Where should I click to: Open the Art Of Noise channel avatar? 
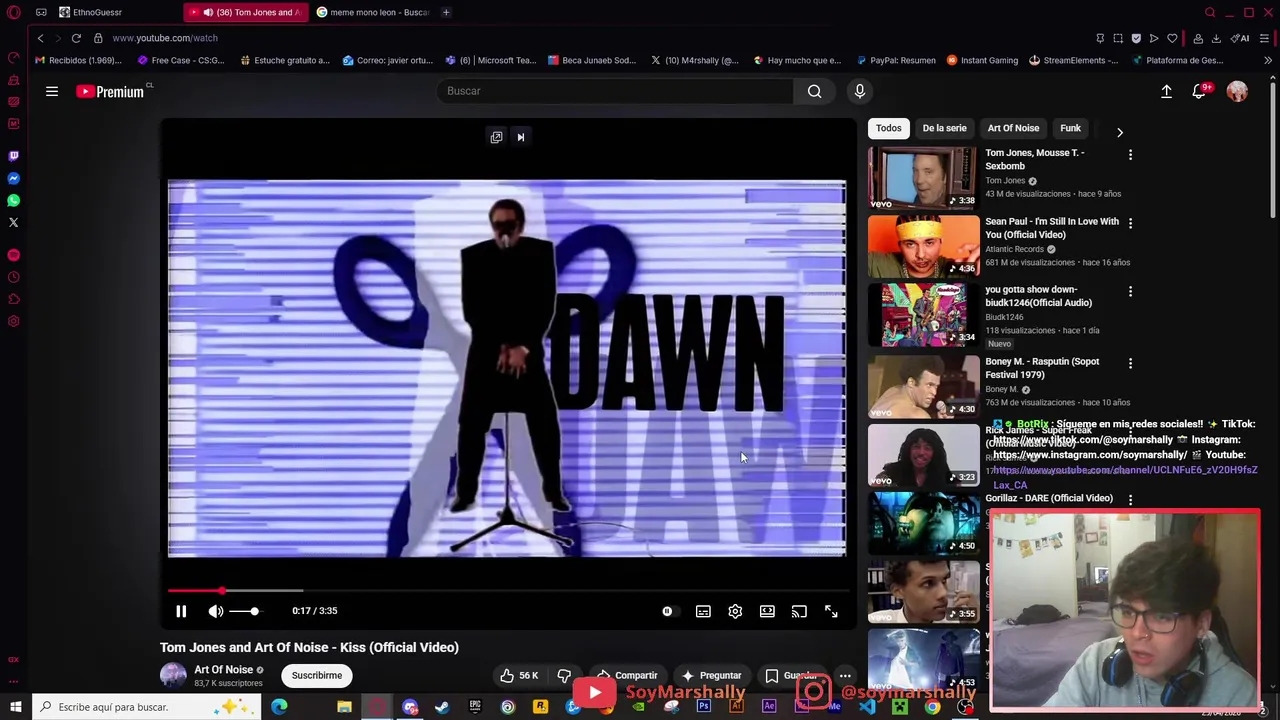[x=173, y=675]
